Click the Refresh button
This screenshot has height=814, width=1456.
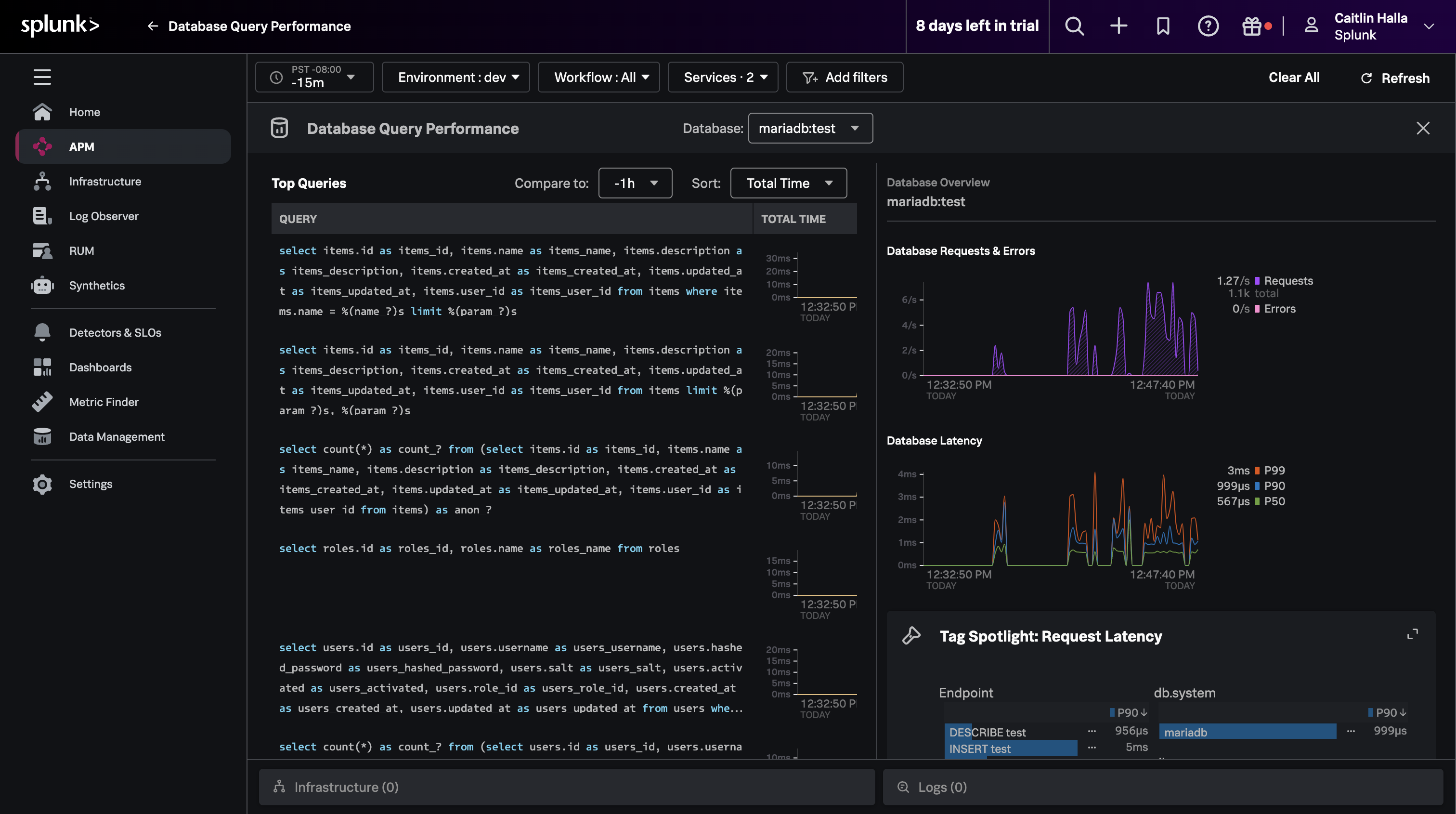(1394, 78)
